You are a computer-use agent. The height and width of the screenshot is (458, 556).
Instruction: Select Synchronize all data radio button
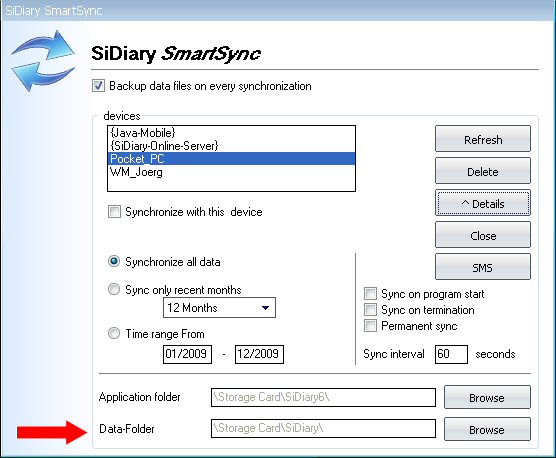tap(114, 262)
